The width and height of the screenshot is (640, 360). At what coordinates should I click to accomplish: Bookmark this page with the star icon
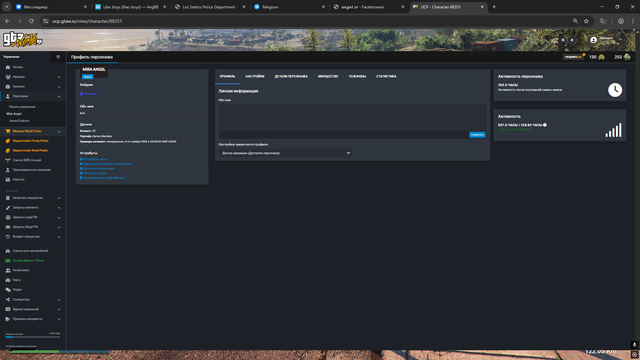pyautogui.click(x=586, y=21)
